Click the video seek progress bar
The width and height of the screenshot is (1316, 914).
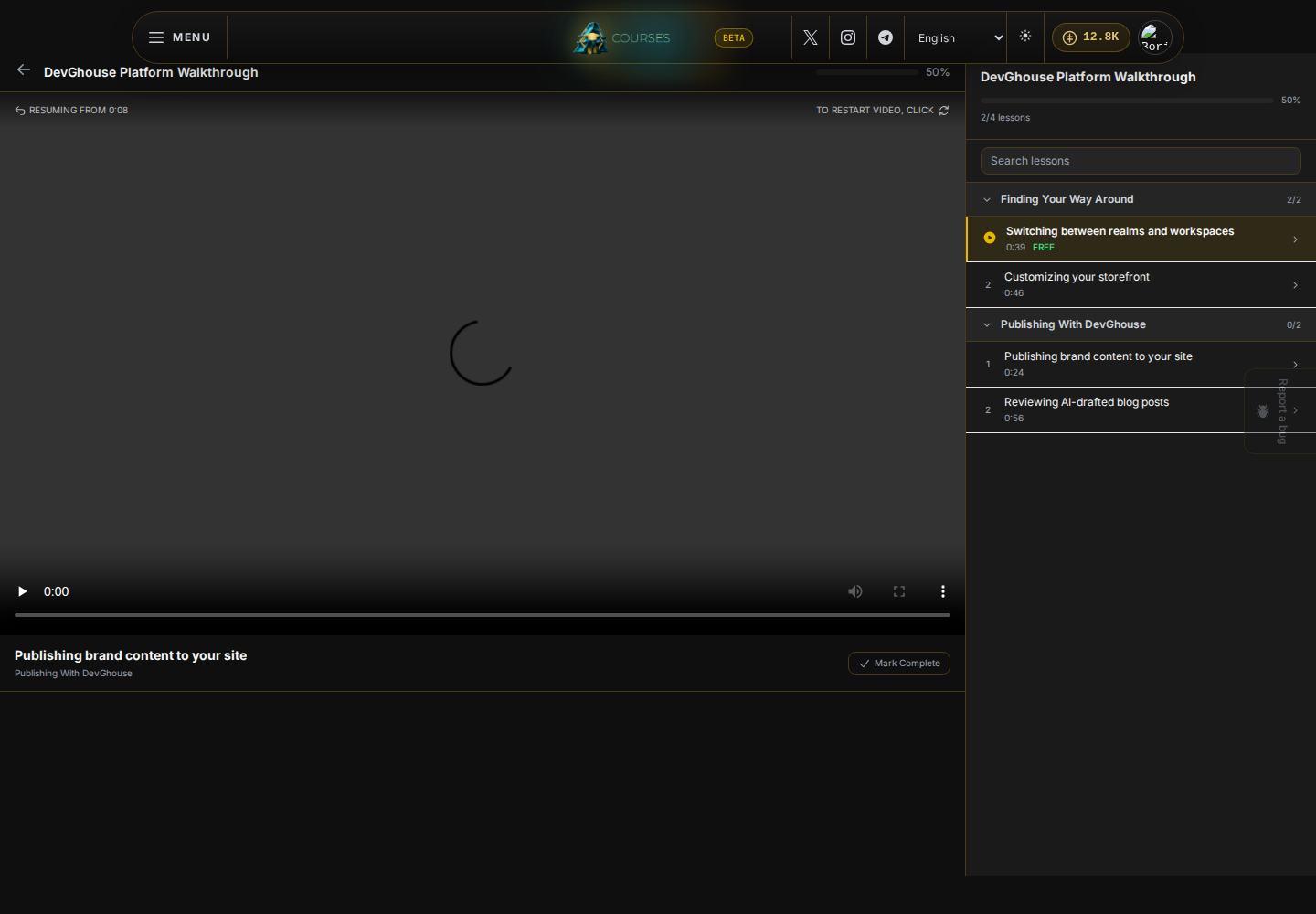tap(483, 615)
